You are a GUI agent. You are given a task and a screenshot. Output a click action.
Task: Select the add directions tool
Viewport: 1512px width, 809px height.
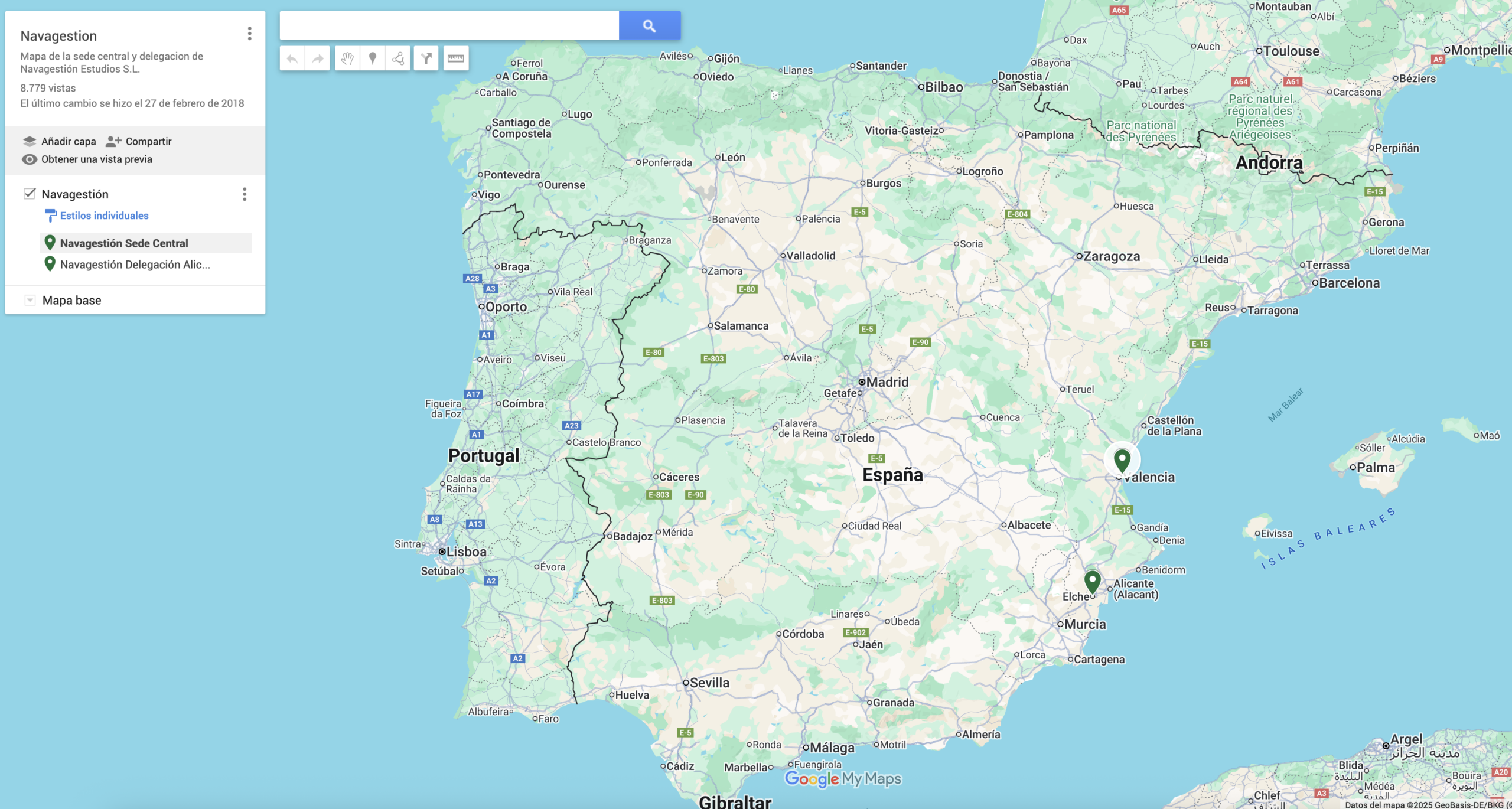(x=426, y=58)
